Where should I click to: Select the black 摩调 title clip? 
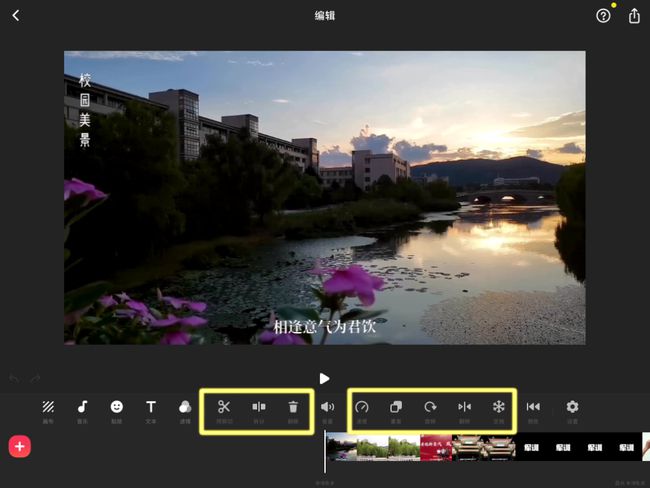coord(579,447)
